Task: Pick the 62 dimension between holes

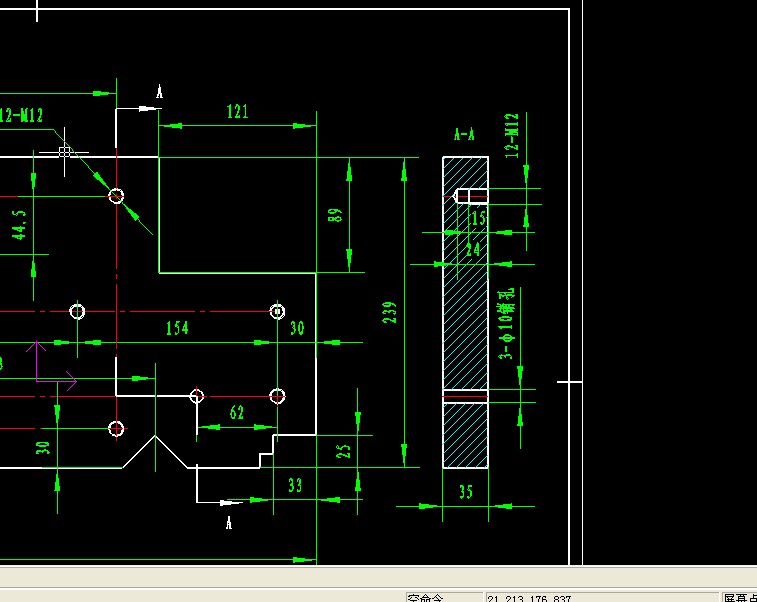Action: click(x=237, y=412)
